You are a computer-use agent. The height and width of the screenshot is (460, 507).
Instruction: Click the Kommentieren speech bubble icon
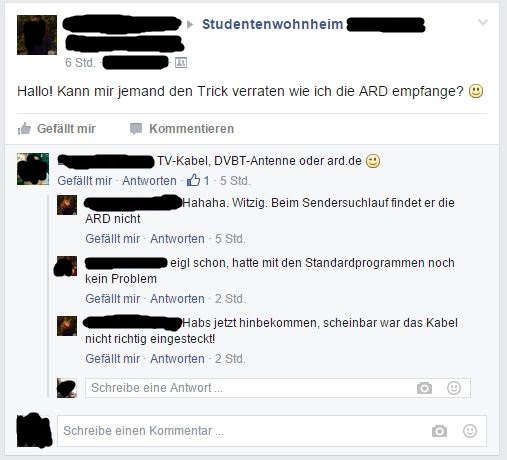[x=136, y=129]
